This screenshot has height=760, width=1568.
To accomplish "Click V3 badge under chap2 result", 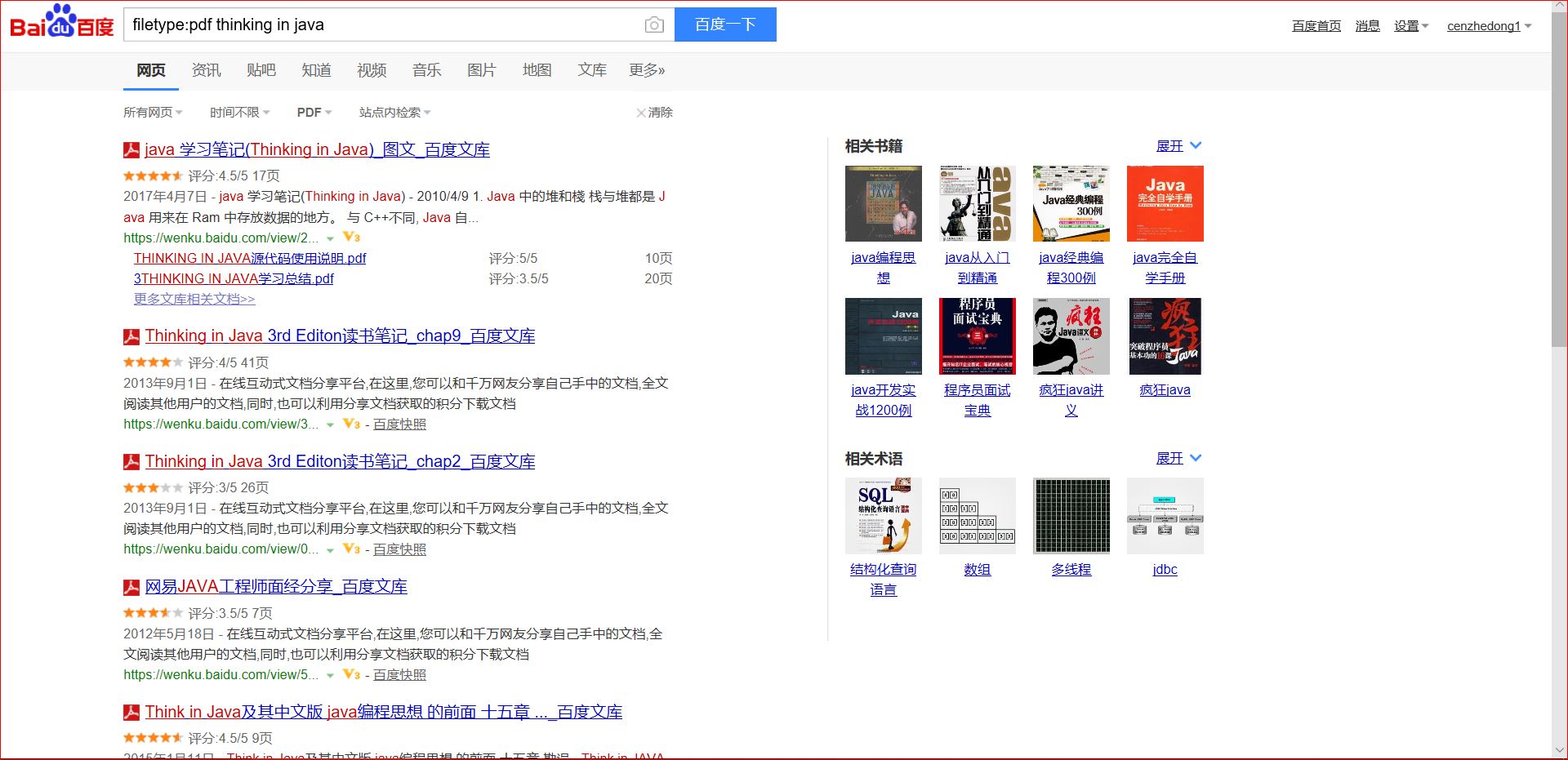I will click(352, 549).
